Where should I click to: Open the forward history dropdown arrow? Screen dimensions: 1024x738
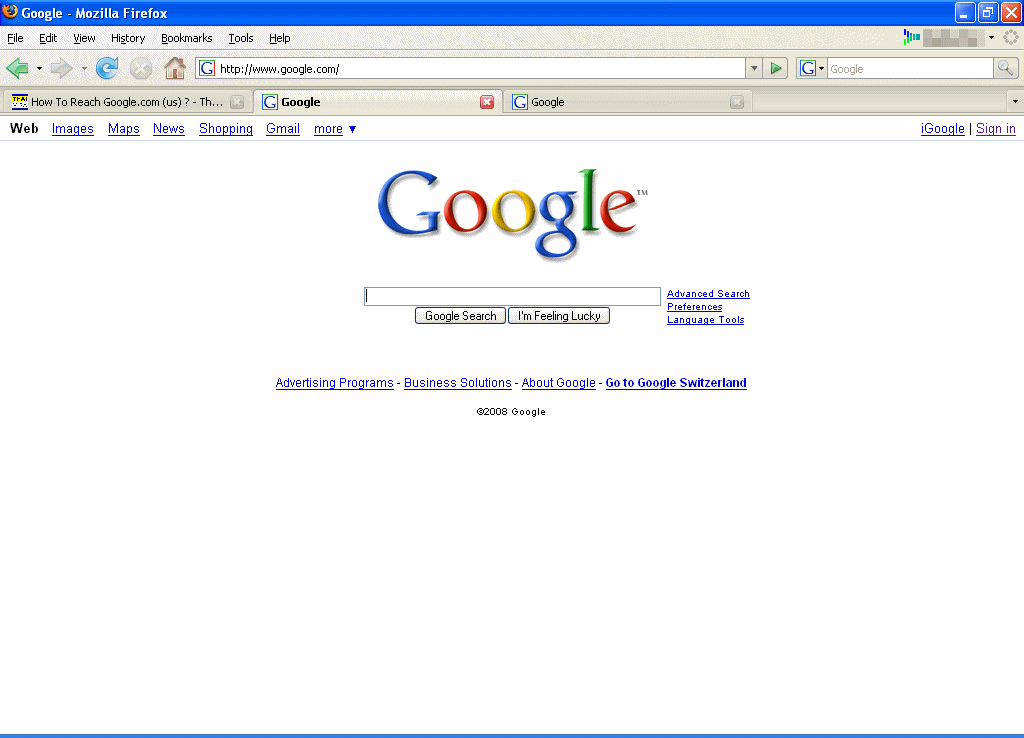[x=84, y=68]
